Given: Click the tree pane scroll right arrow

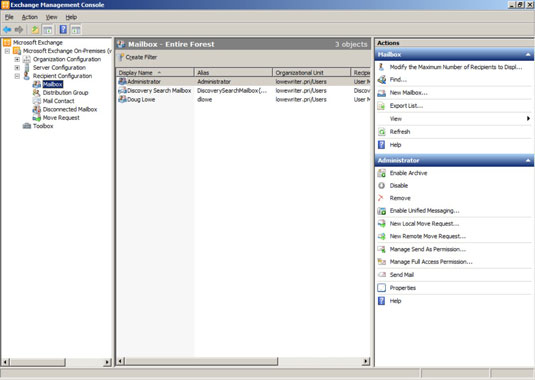Looking at the screenshot, I should click(107, 362).
